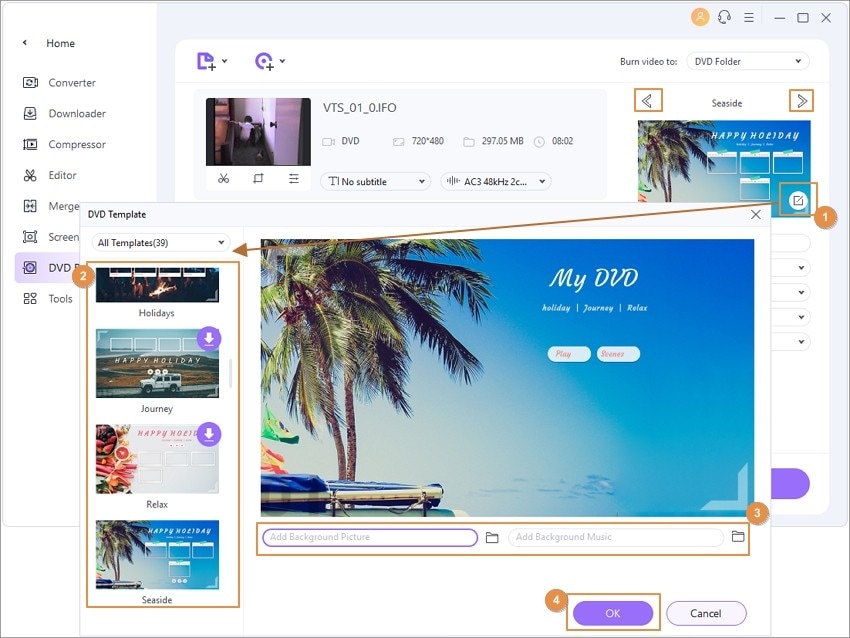This screenshot has width=850, height=638.
Task: Download the Journey template
Action: coord(209,338)
